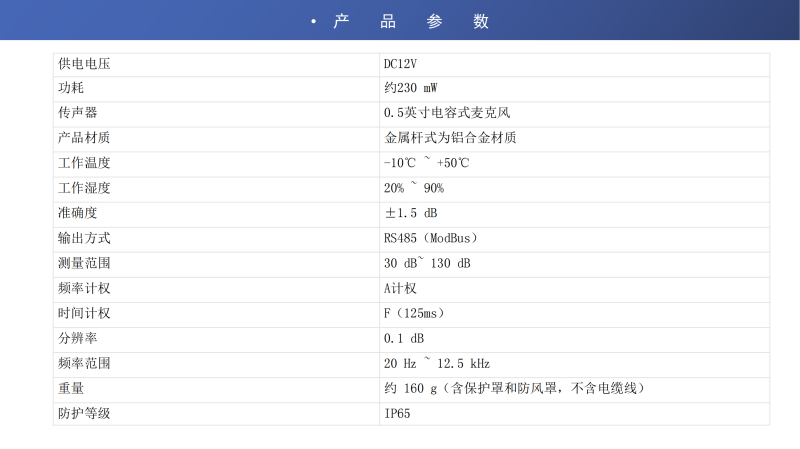The width and height of the screenshot is (800, 449).
Task: Select the 约230 mW power value
Action: [411, 88]
